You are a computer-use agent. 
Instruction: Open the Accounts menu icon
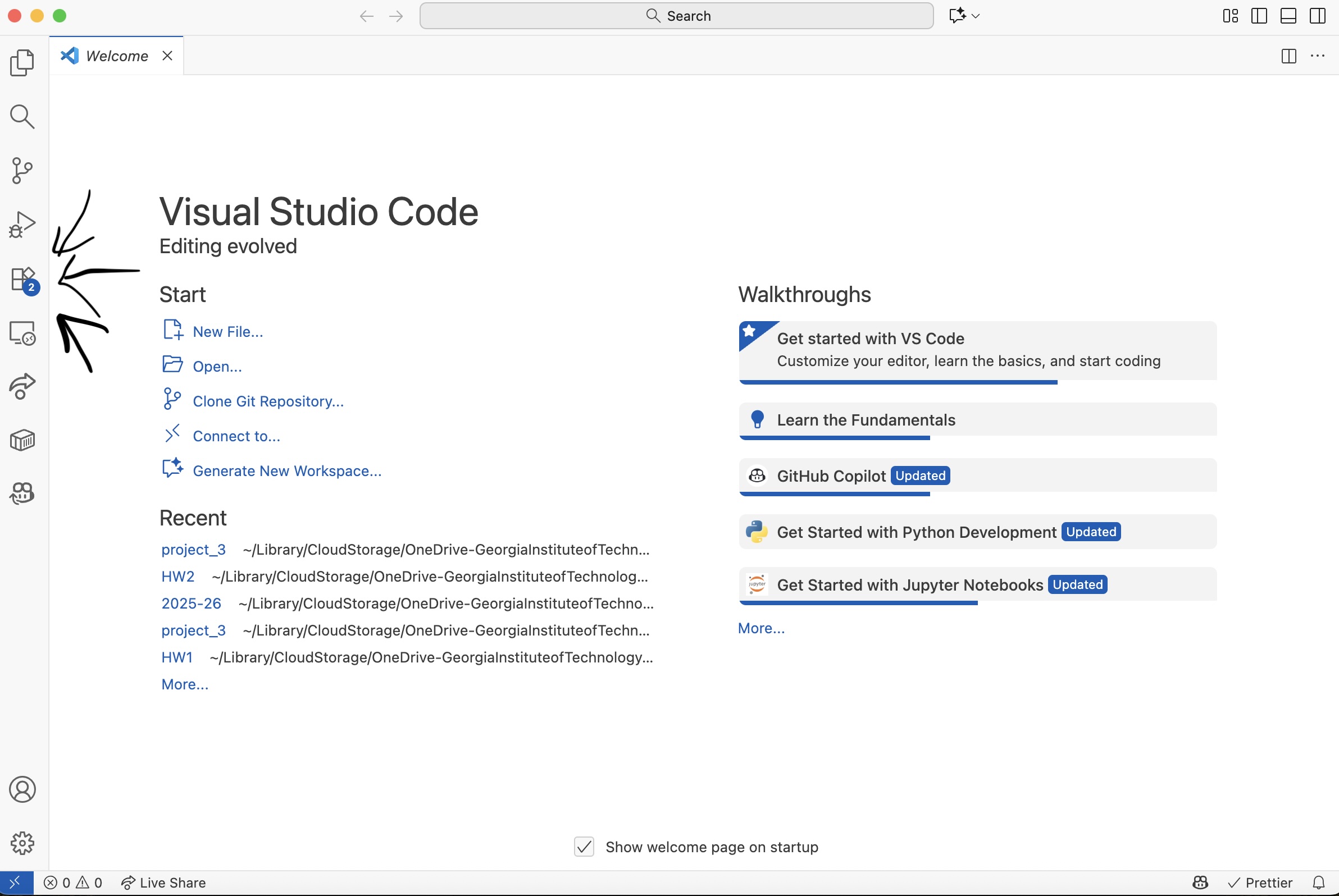pyautogui.click(x=22, y=789)
